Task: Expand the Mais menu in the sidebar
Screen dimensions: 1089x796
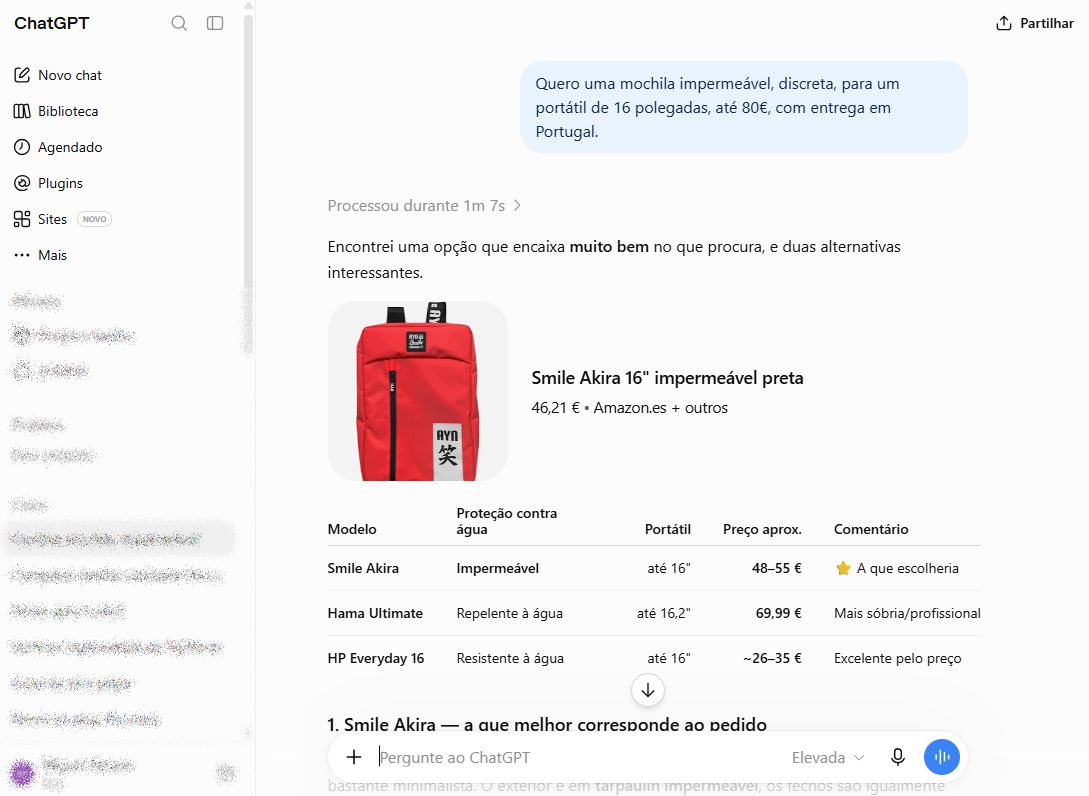Action: 52,256
